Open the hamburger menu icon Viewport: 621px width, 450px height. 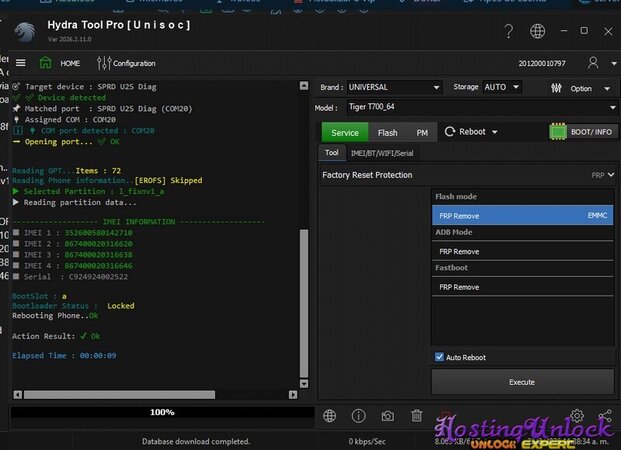click(20, 63)
